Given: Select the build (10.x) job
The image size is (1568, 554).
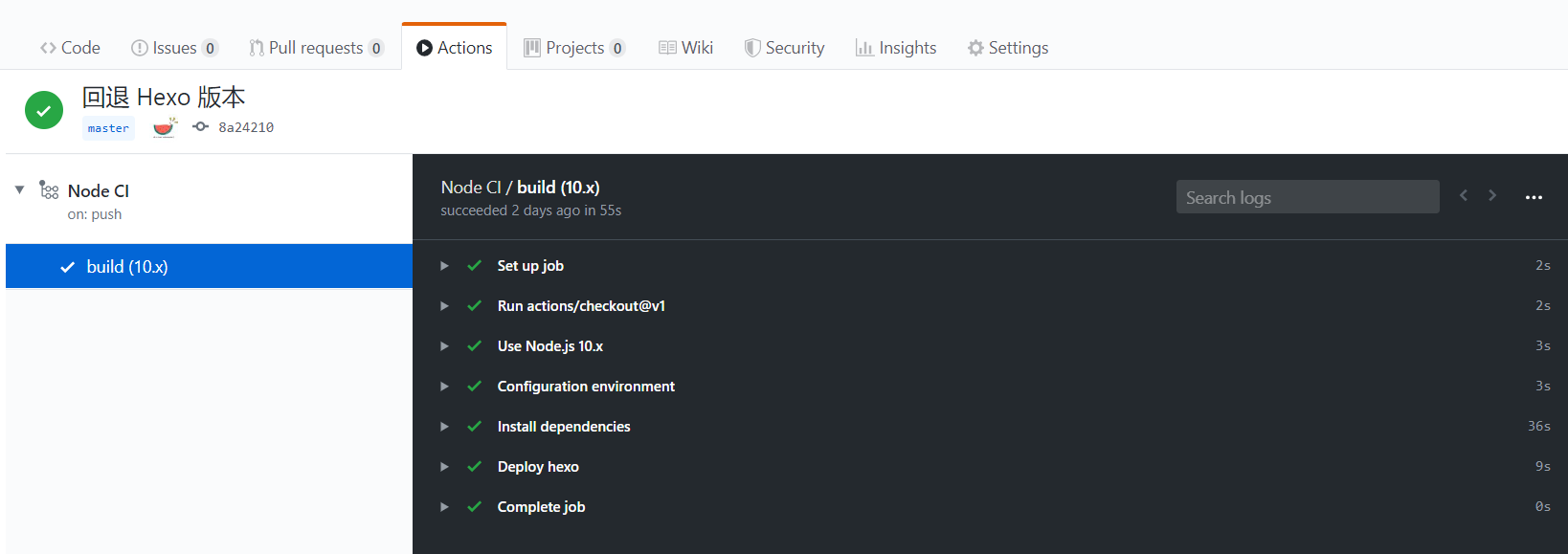Looking at the screenshot, I should (126, 267).
